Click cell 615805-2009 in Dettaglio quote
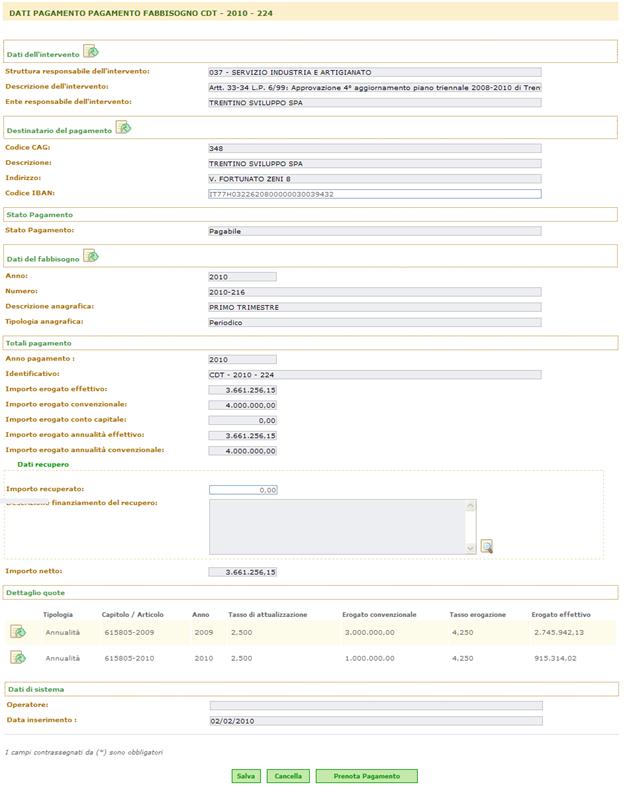The width and height of the screenshot is (625, 789). (x=129, y=633)
